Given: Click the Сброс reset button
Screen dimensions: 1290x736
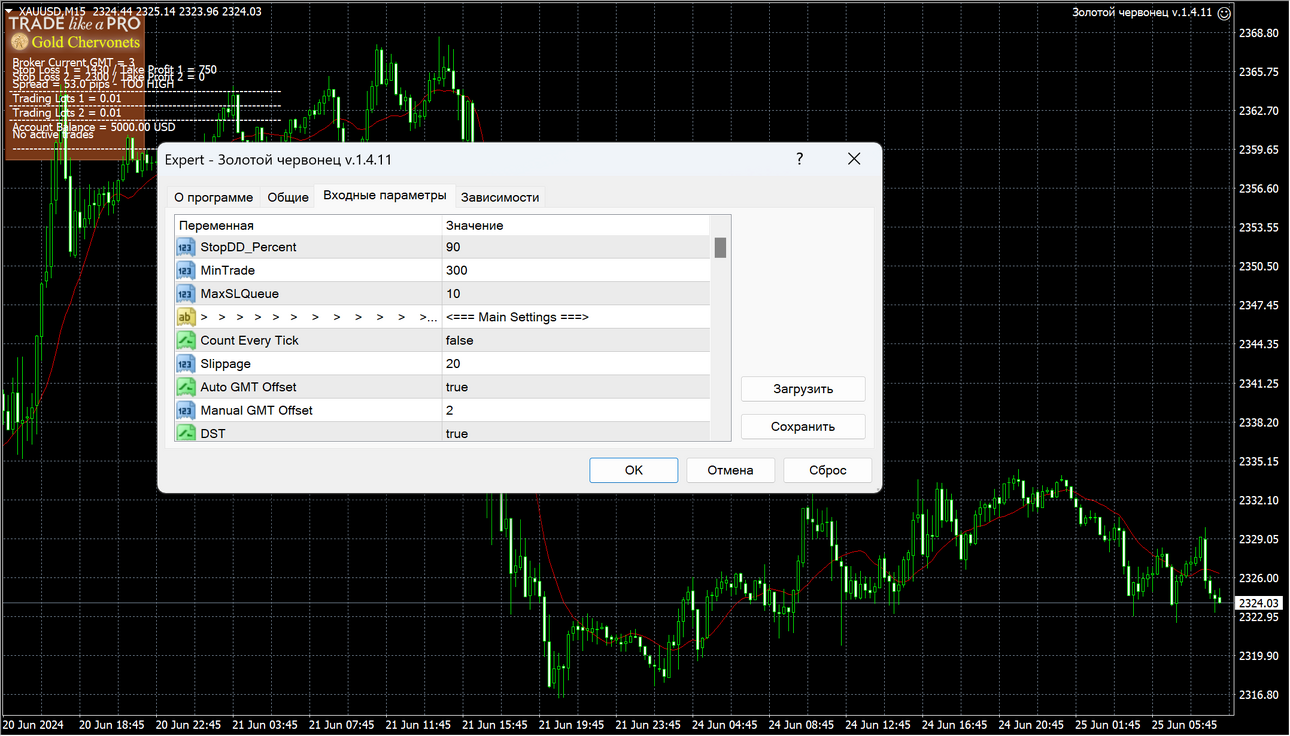Looking at the screenshot, I should click(x=827, y=470).
